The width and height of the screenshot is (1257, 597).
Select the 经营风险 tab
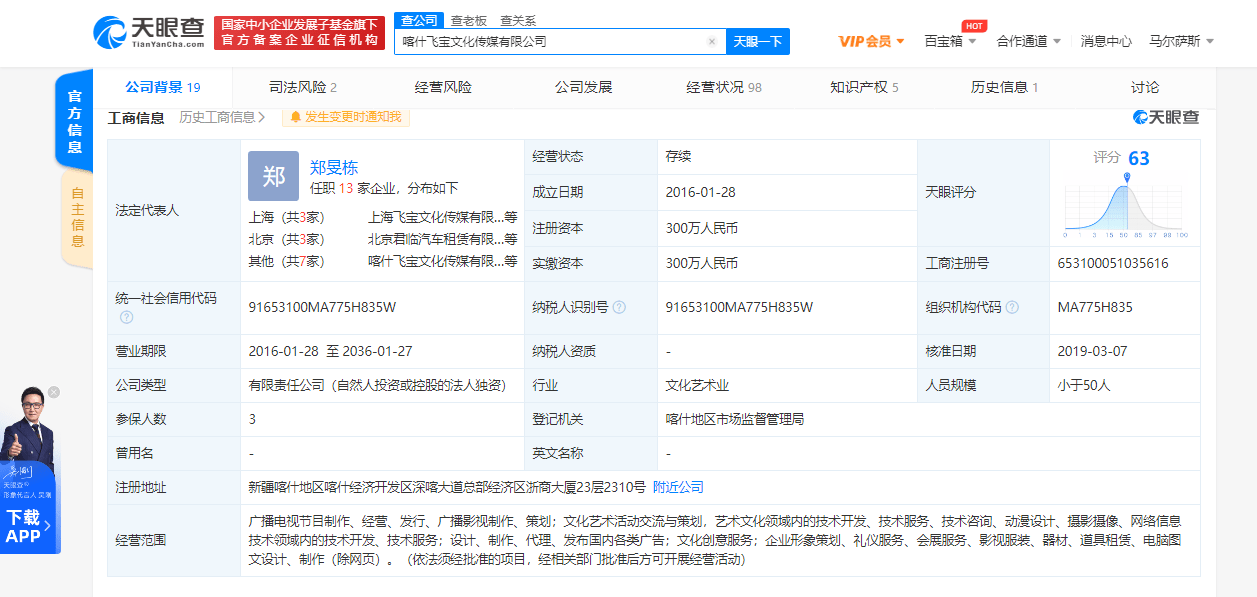(443, 87)
